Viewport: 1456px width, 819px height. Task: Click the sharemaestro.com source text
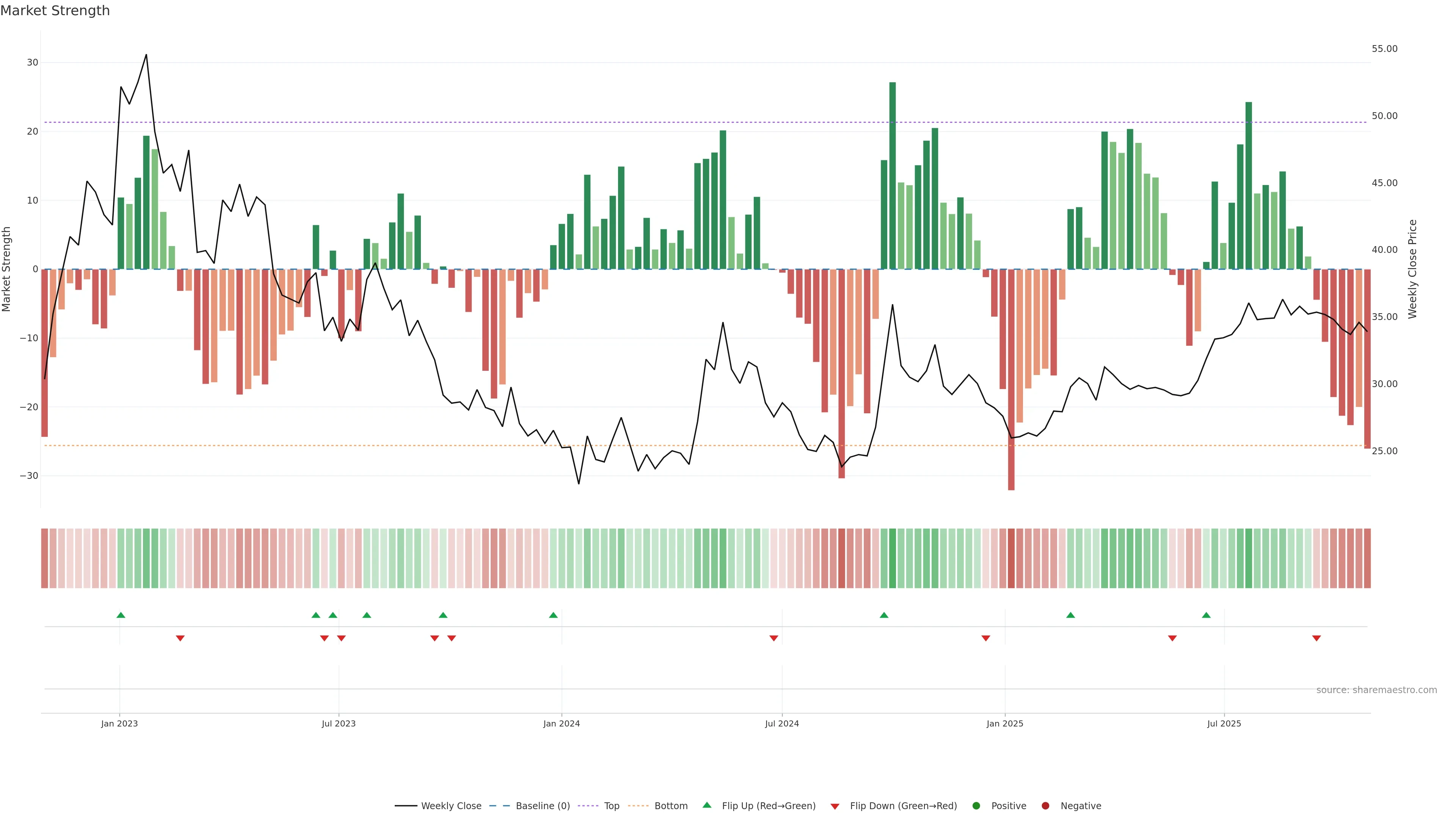(1376, 690)
